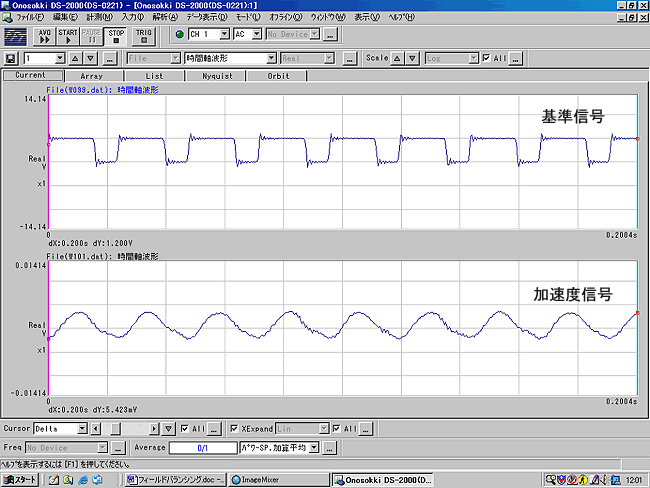
Task: Click the PAUSE button in toolbar
Action: coord(91,36)
